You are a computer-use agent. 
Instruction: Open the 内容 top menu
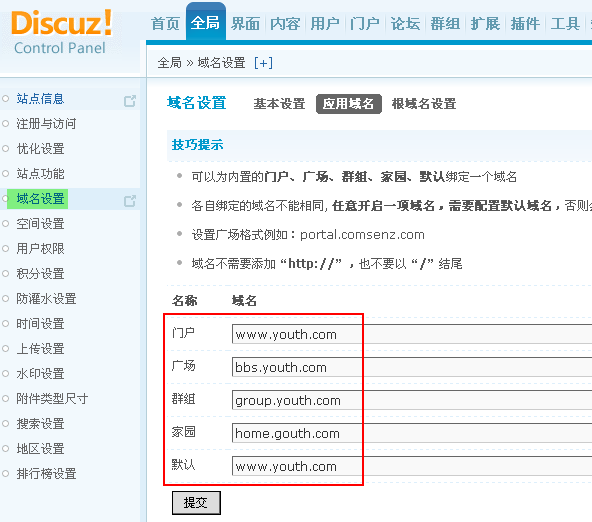tap(285, 23)
